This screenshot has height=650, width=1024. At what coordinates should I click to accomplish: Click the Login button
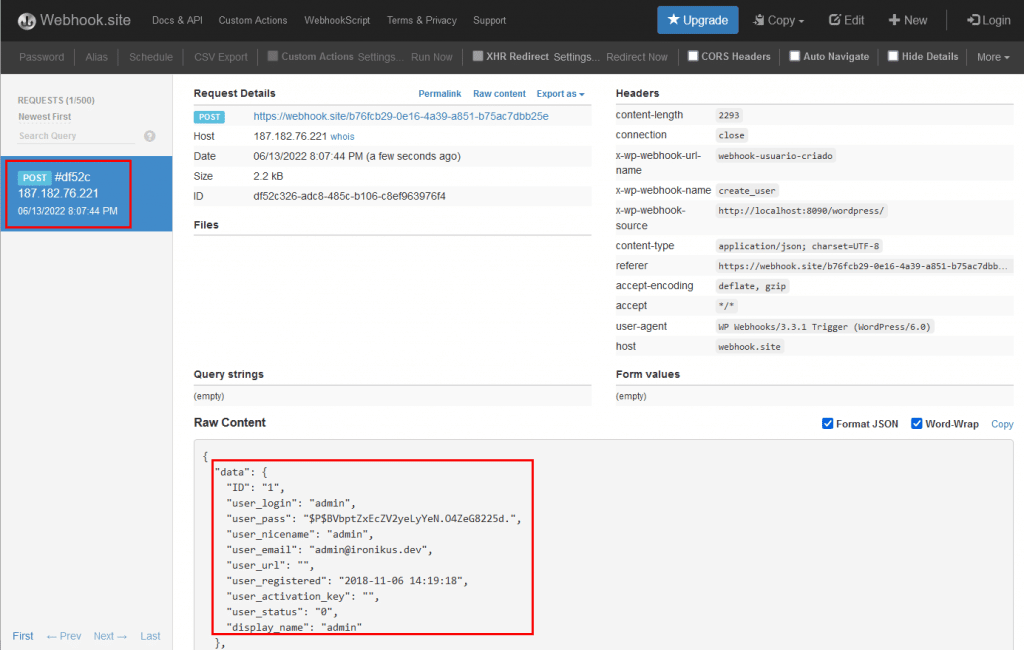(989, 20)
